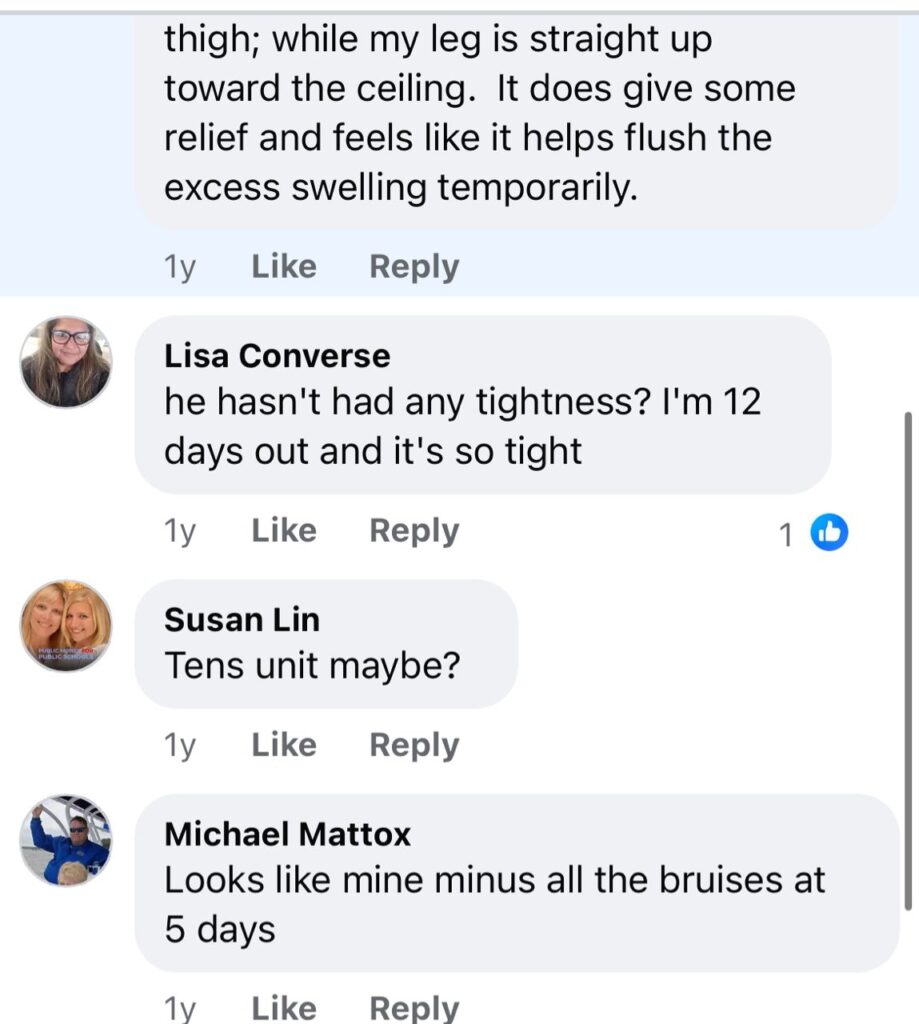Like Michael Mattox's comment
Screen dimensions: 919x1024
click(284, 1007)
